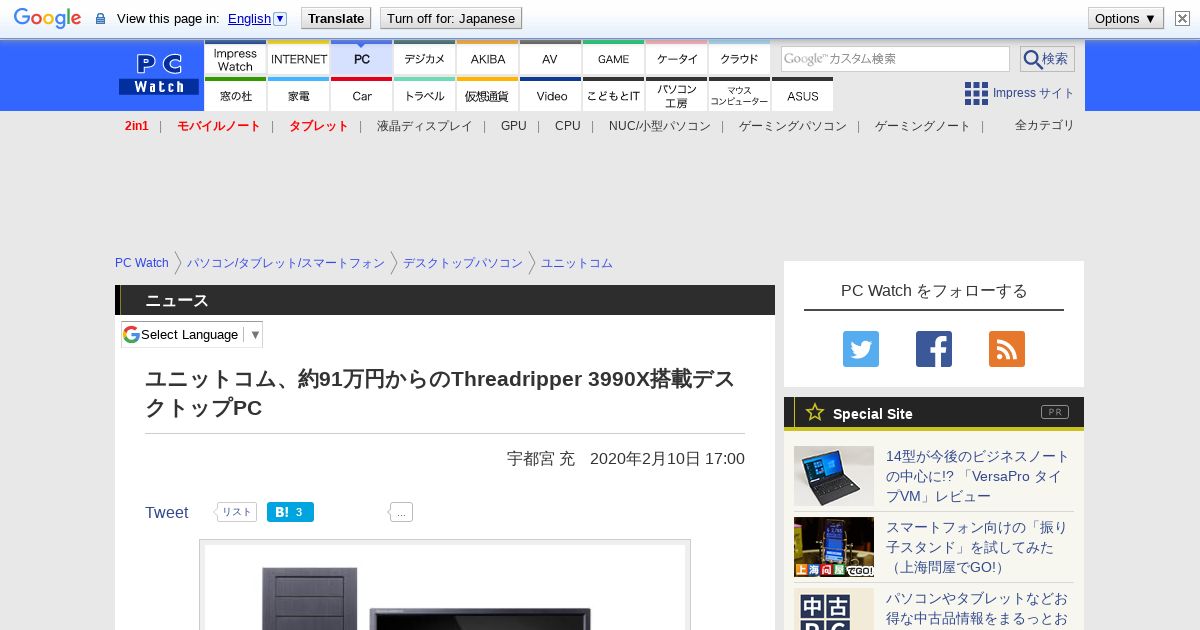Open the 振り子スタンド article link
The image size is (1200, 630).
[977, 547]
